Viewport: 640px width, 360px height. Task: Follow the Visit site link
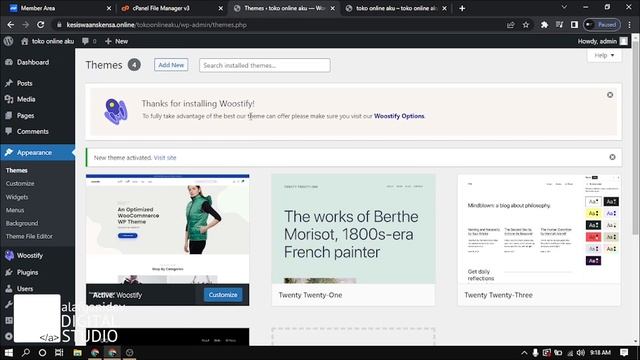(x=165, y=158)
